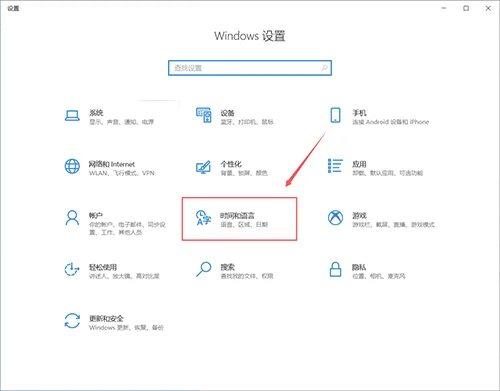Select the Accounts (帐户) person icon

[x=72, y=218]
